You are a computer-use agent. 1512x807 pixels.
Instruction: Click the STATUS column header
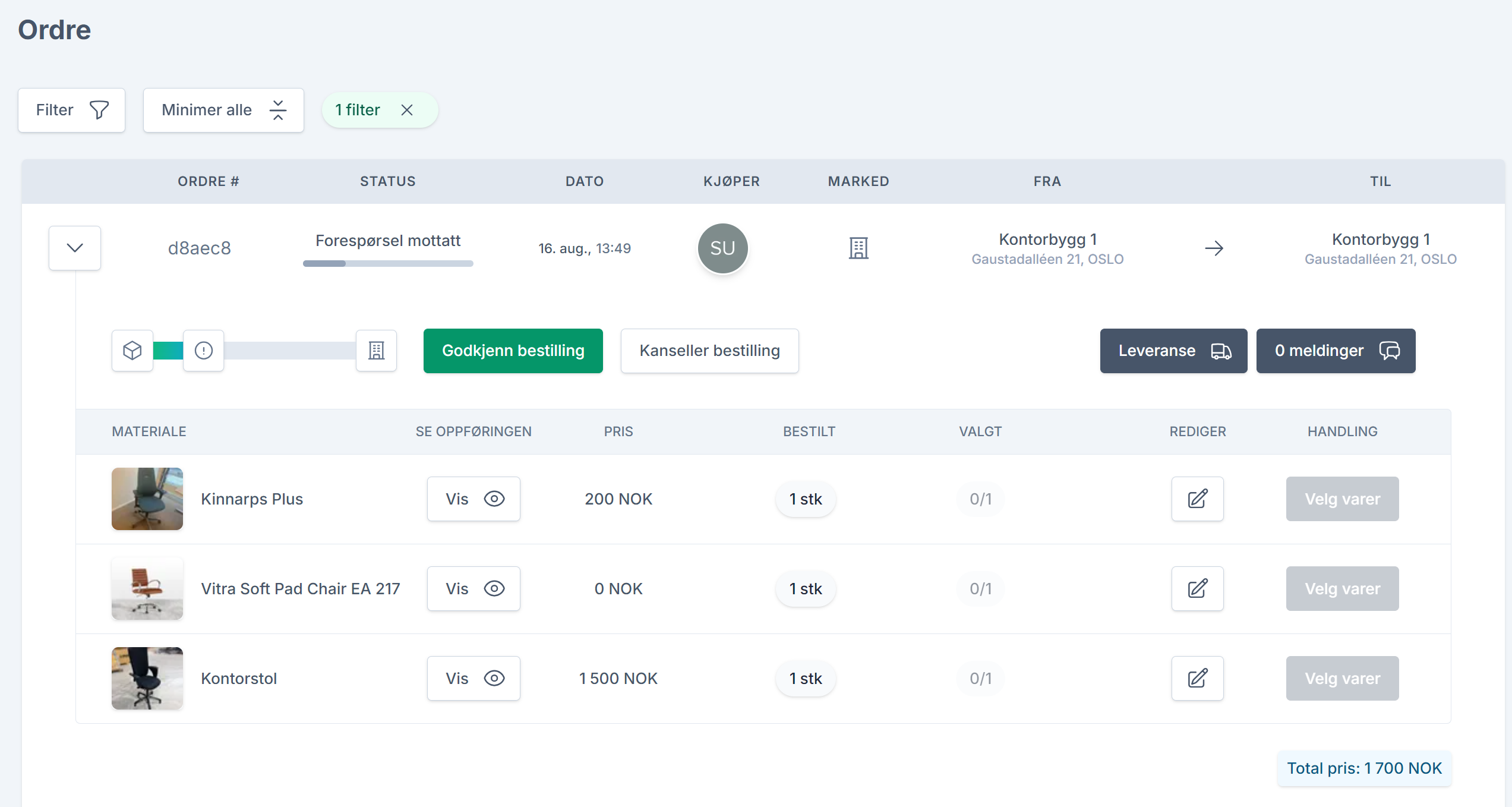tap(388, 181)
